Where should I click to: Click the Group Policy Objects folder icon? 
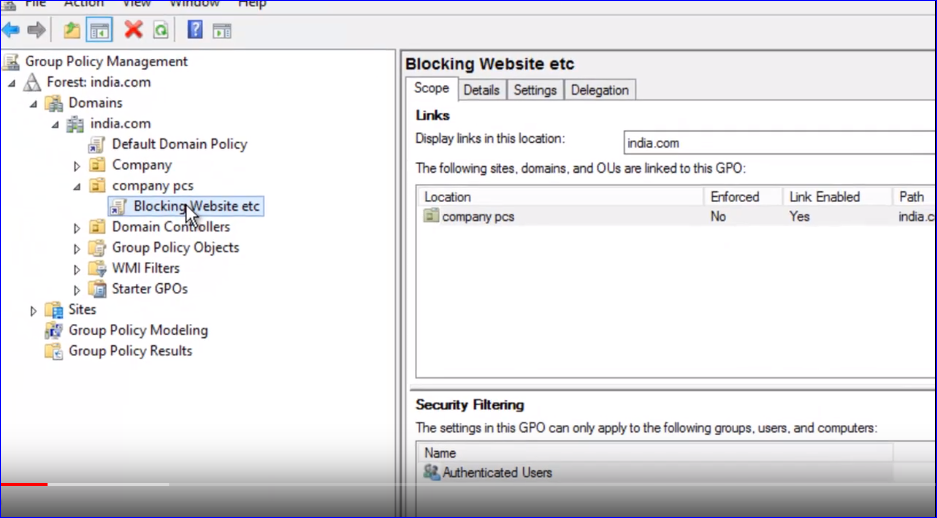tap(97, 247)
